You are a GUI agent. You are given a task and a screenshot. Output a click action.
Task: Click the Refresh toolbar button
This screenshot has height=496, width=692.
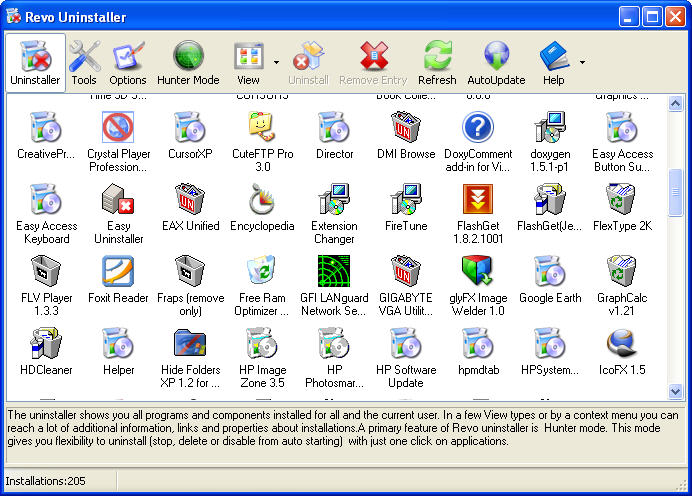(x=437, y=62)
